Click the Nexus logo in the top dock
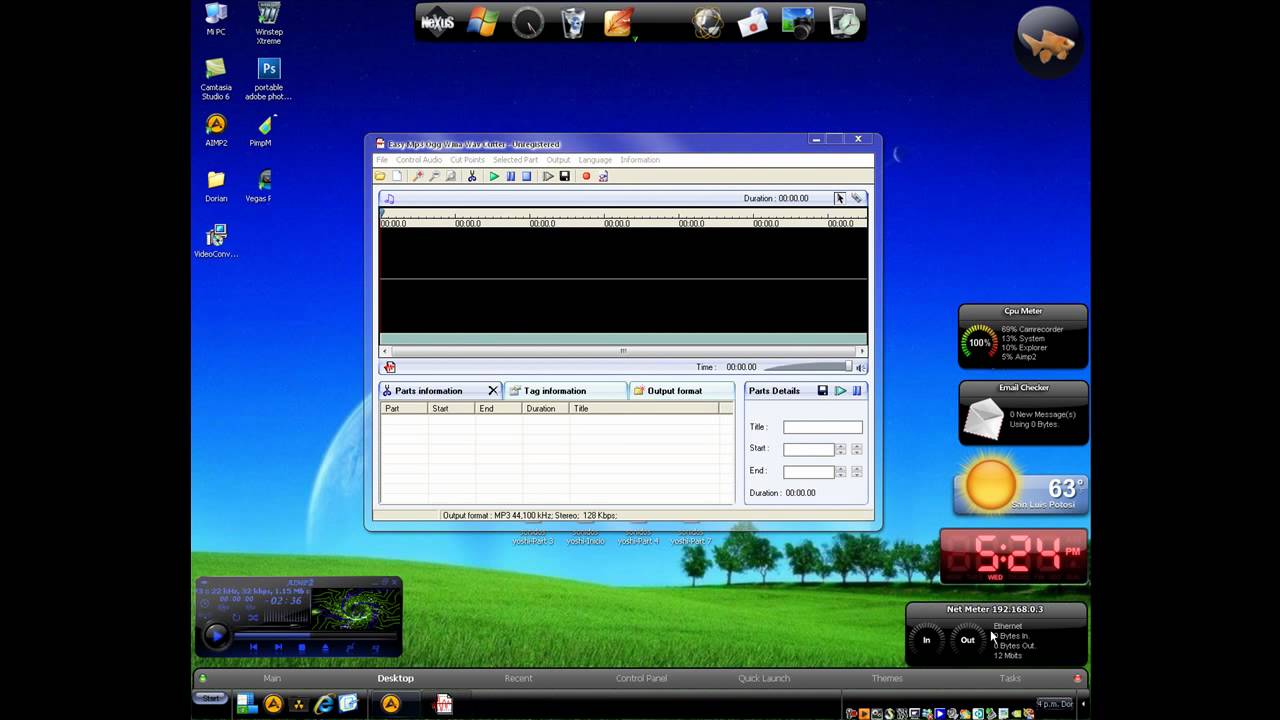 (437, 22)
